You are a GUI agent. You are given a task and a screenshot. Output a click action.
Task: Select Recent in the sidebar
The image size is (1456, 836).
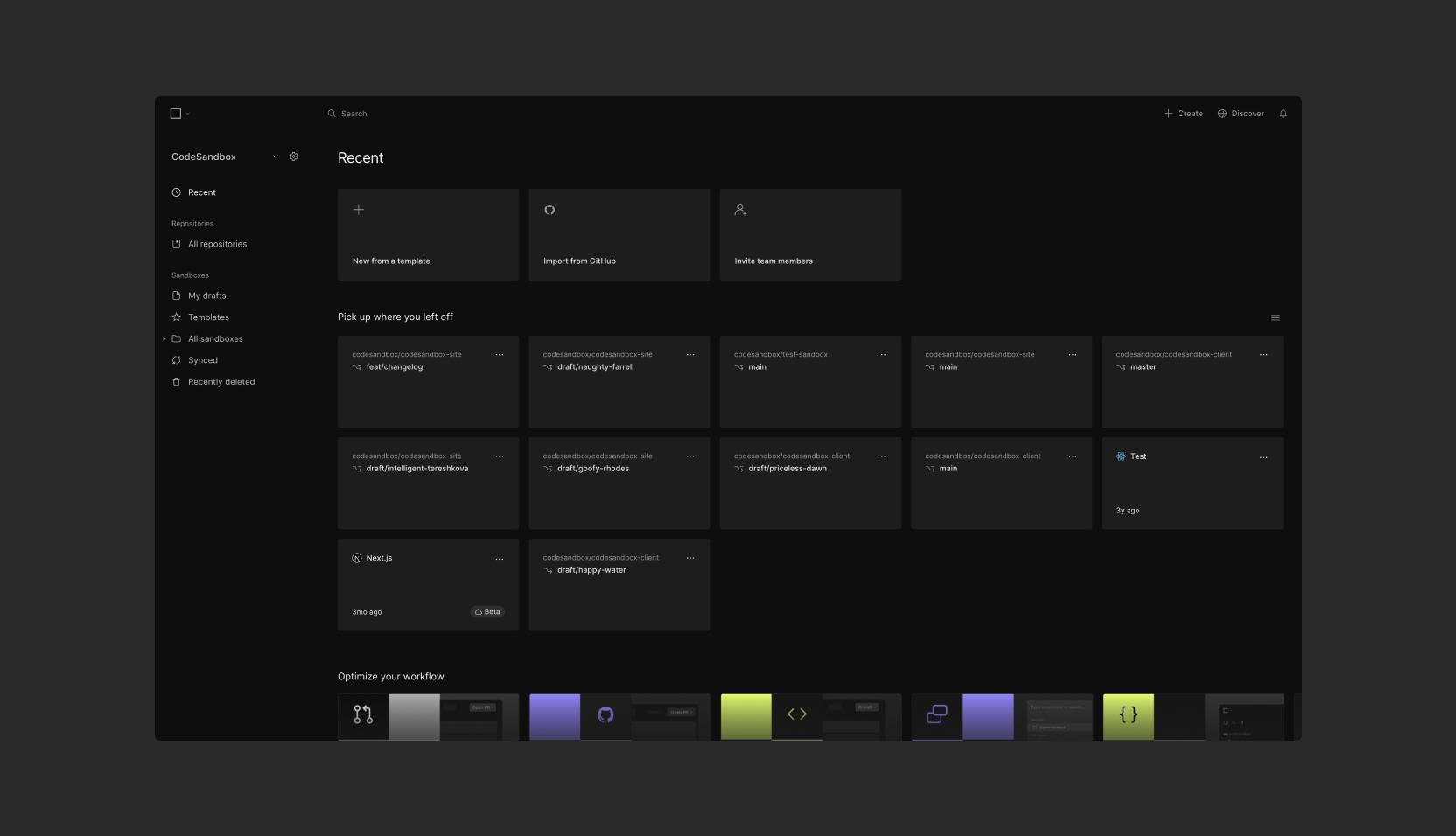[203, 192]
